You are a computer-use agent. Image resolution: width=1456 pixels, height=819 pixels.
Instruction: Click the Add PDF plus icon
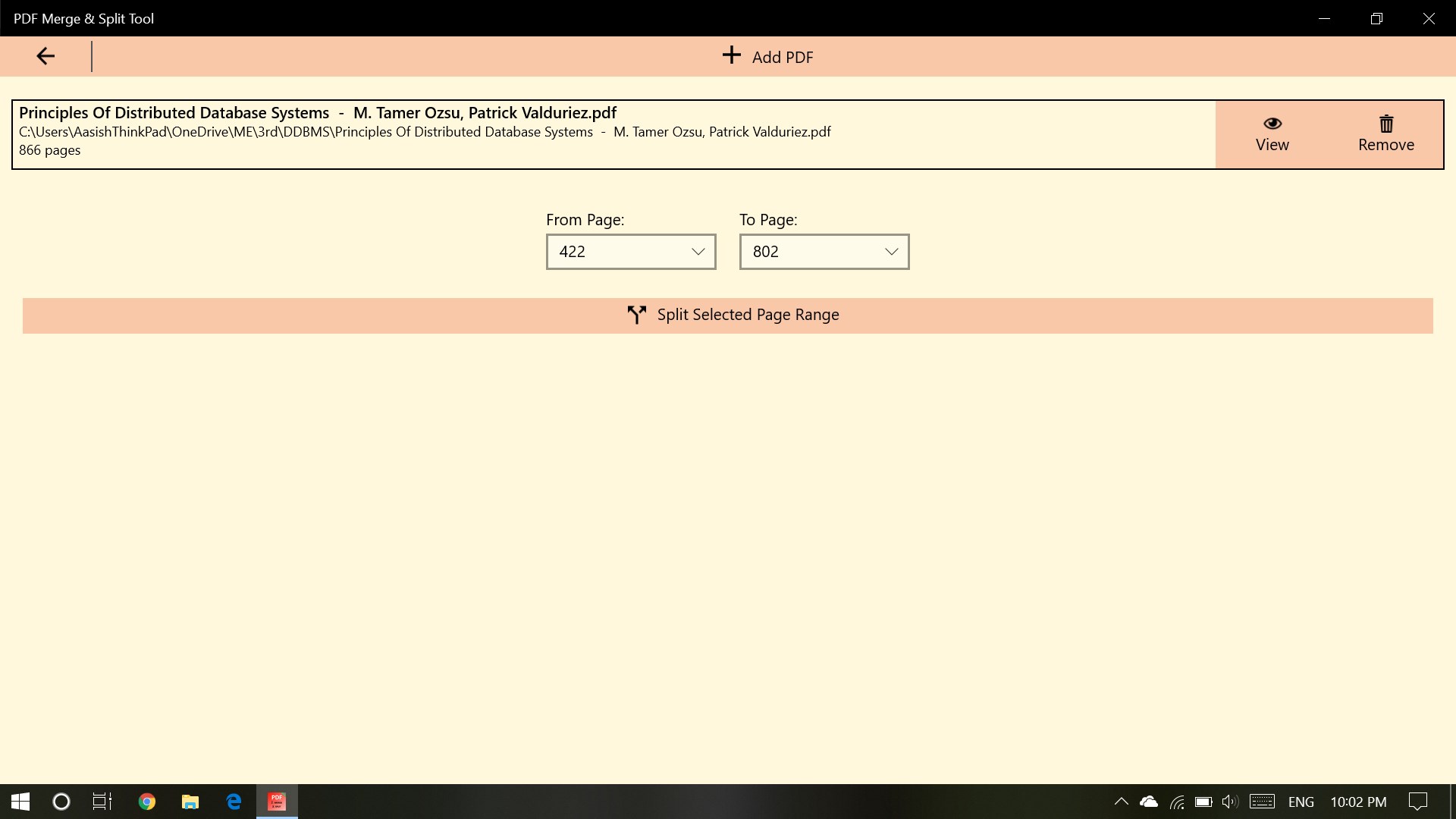coord(731,55)
